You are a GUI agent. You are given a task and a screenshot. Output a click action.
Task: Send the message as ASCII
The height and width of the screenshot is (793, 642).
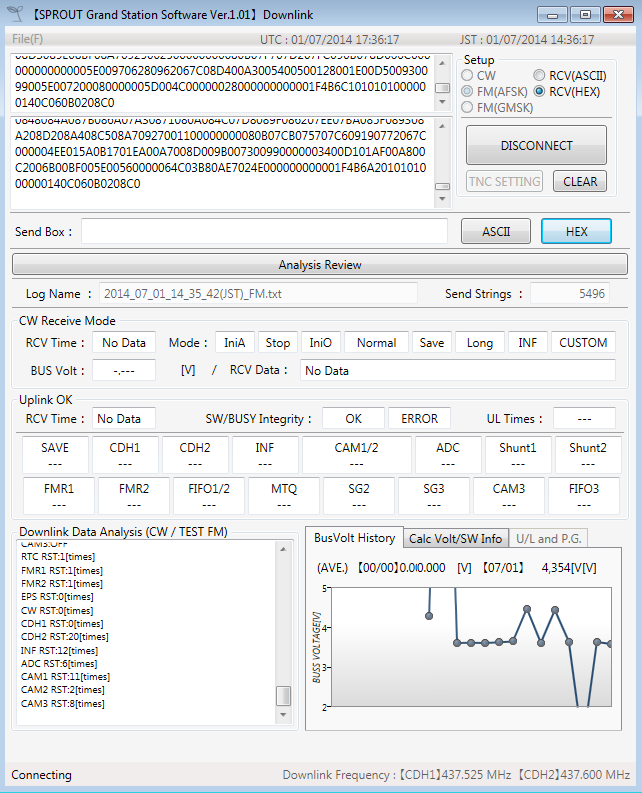[x=496, y=231]
